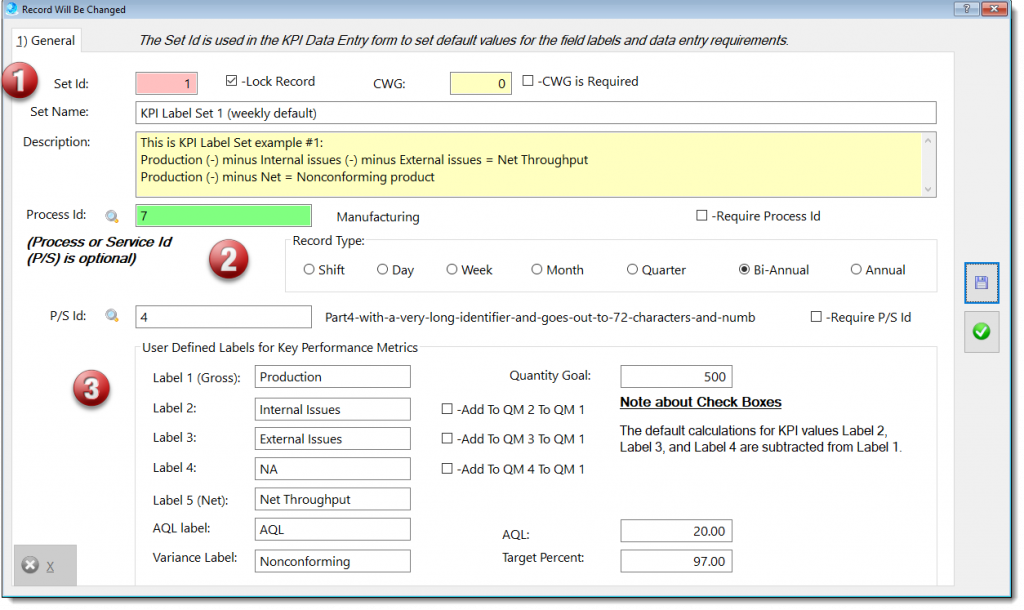Select the Shift record type
The image size is (1024, 610).
pyautogui.click(x=309, y=269)
